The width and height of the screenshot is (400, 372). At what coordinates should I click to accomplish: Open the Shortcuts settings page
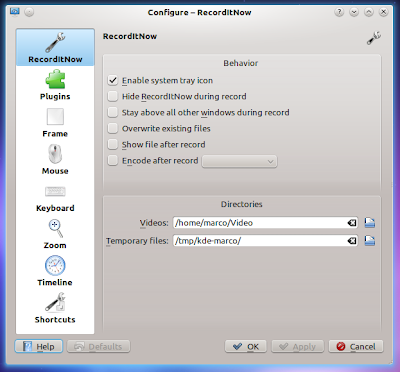[55, 308]
